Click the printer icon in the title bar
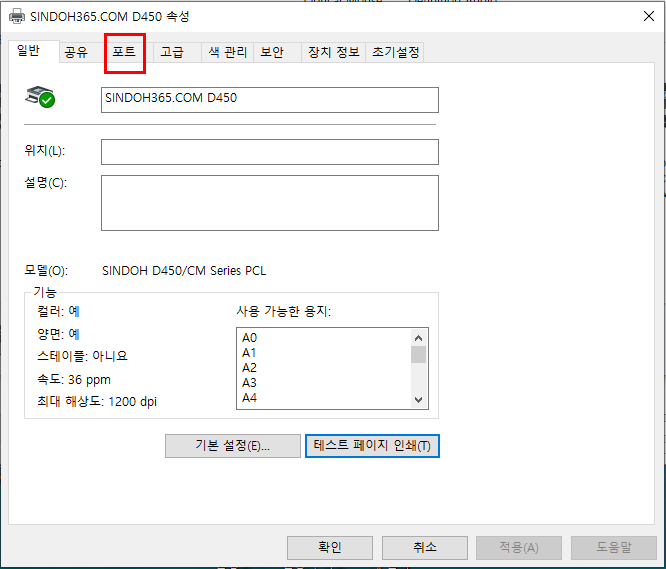Image resolution: width=666 pixels, height=569 pixels. pos(17,17)
